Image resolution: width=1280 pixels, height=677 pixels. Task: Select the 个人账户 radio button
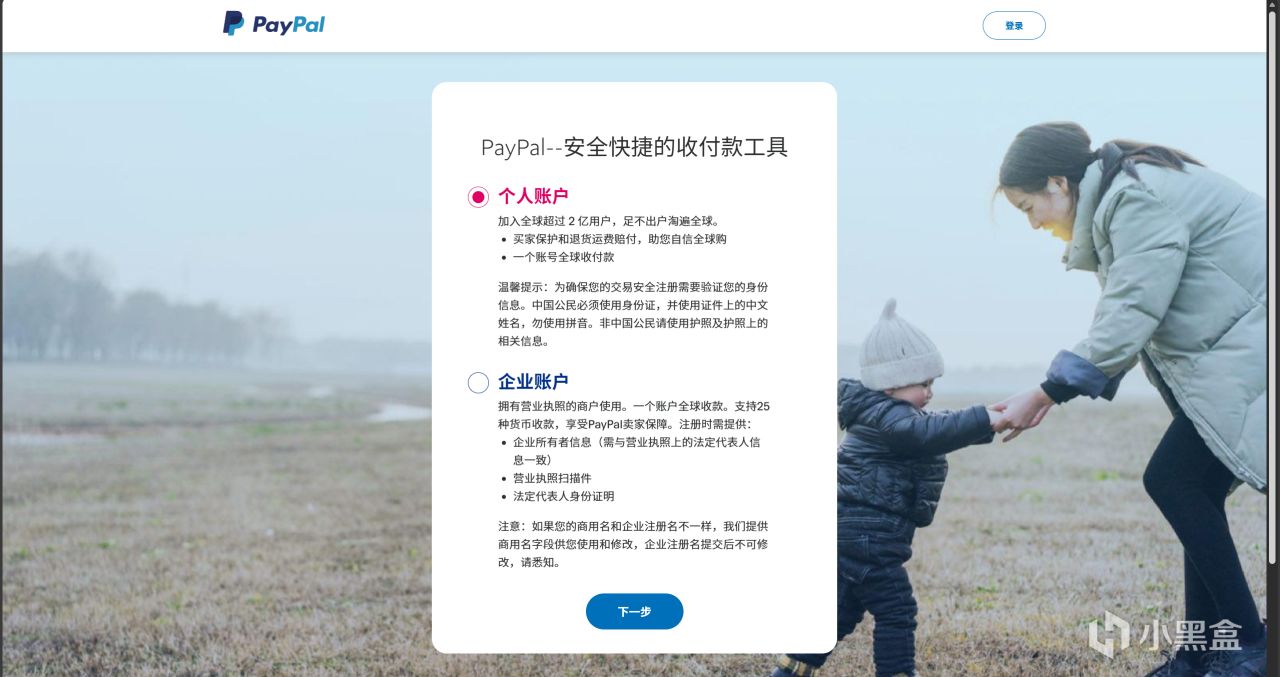pos(478,196)
